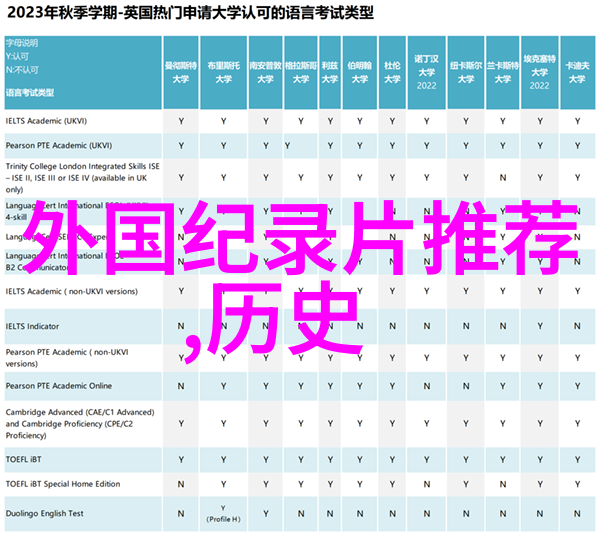Click Trinity College row's Y under 埃克塞特大学
This screenshot has width=600, height=536.
point(540,178)
